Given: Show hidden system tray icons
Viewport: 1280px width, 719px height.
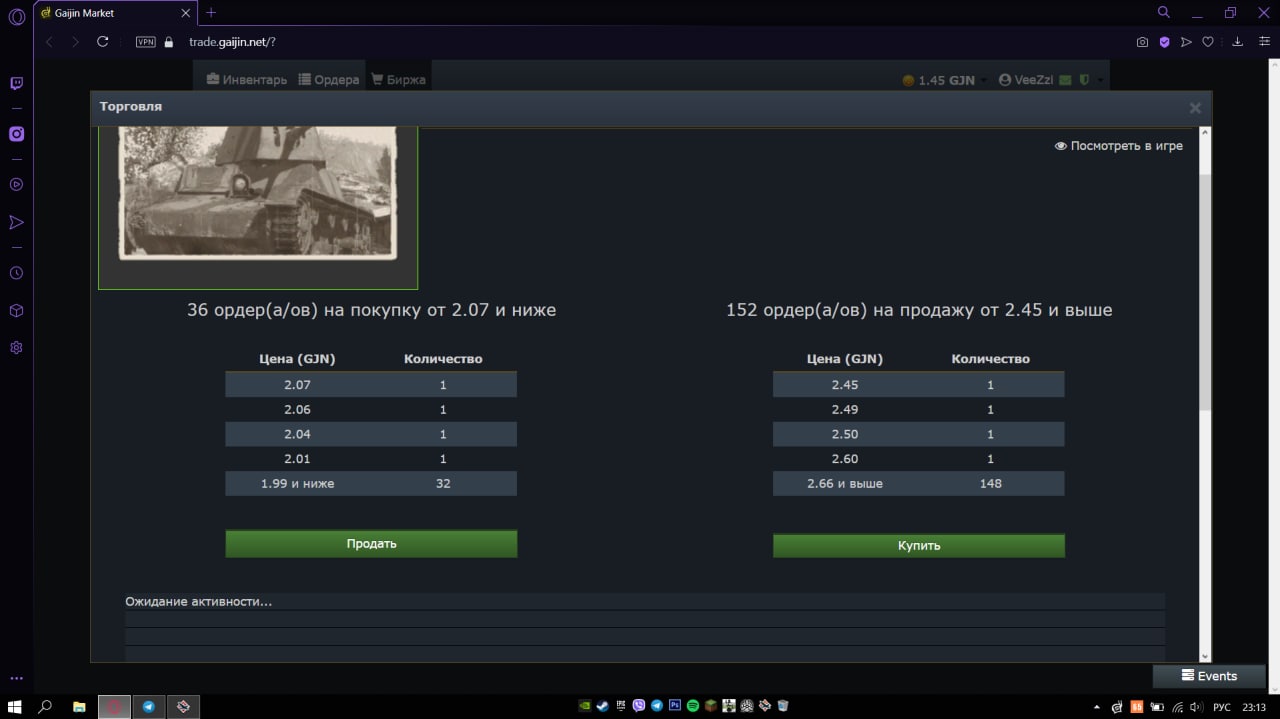Looking at the screenshot, I should (x=1097, y=706).
